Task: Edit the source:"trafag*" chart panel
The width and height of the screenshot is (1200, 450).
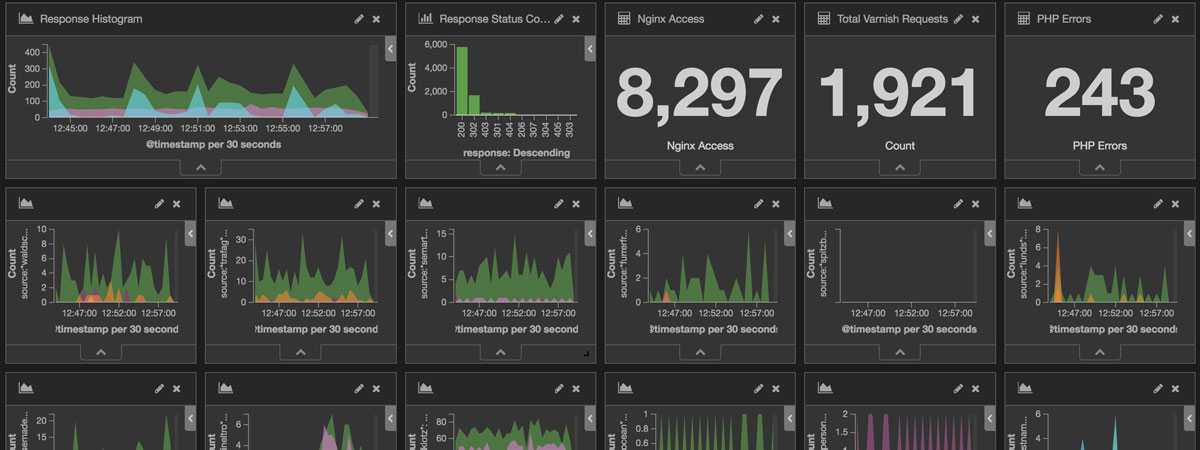Action: pos(359,204)
